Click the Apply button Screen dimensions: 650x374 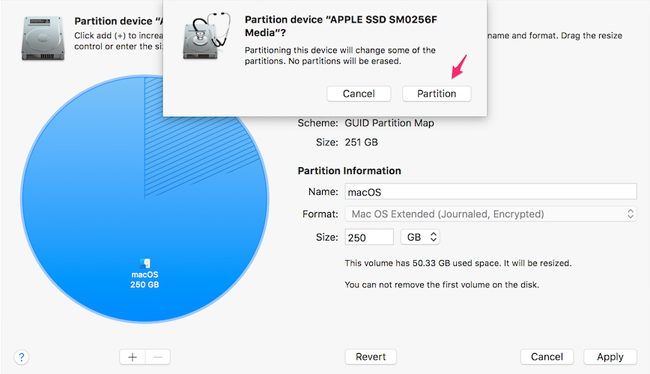tap(610, 357)
